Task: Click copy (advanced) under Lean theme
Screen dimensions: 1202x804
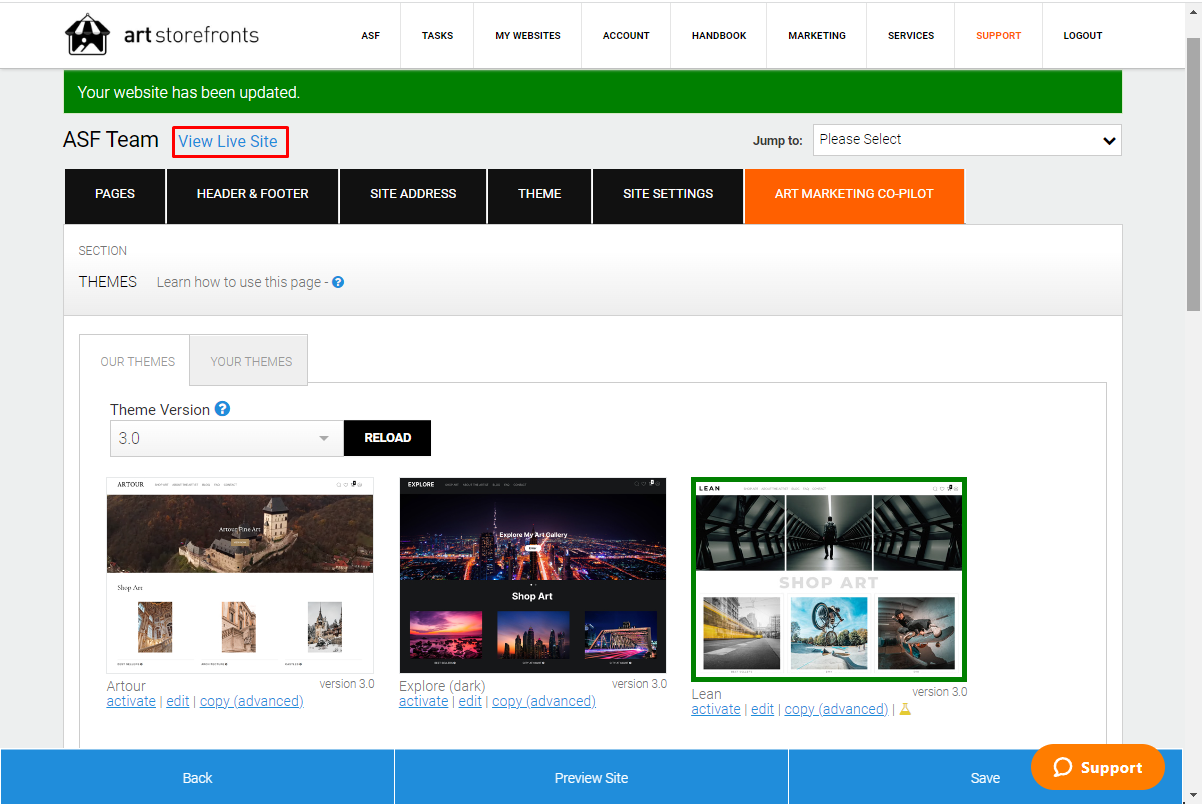Action: [836, 709]
